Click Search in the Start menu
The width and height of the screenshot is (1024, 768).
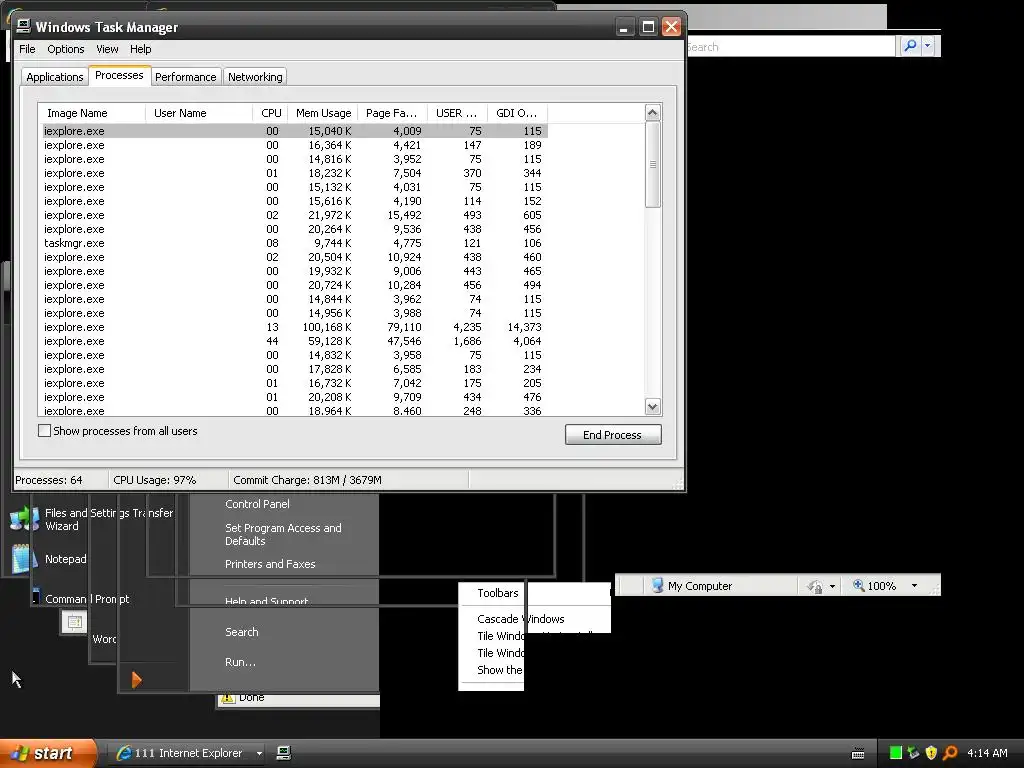click(x=242, y=632)
